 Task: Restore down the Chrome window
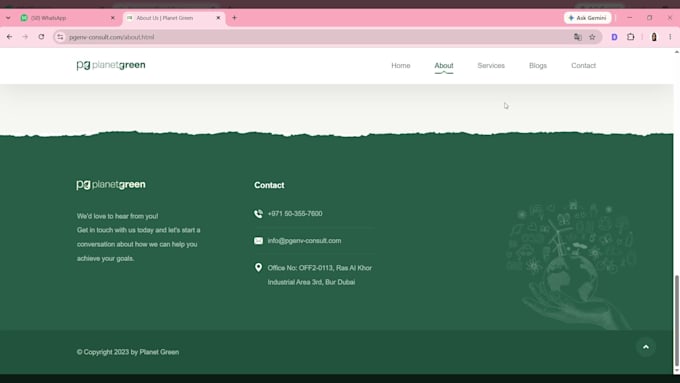(650, 18)
